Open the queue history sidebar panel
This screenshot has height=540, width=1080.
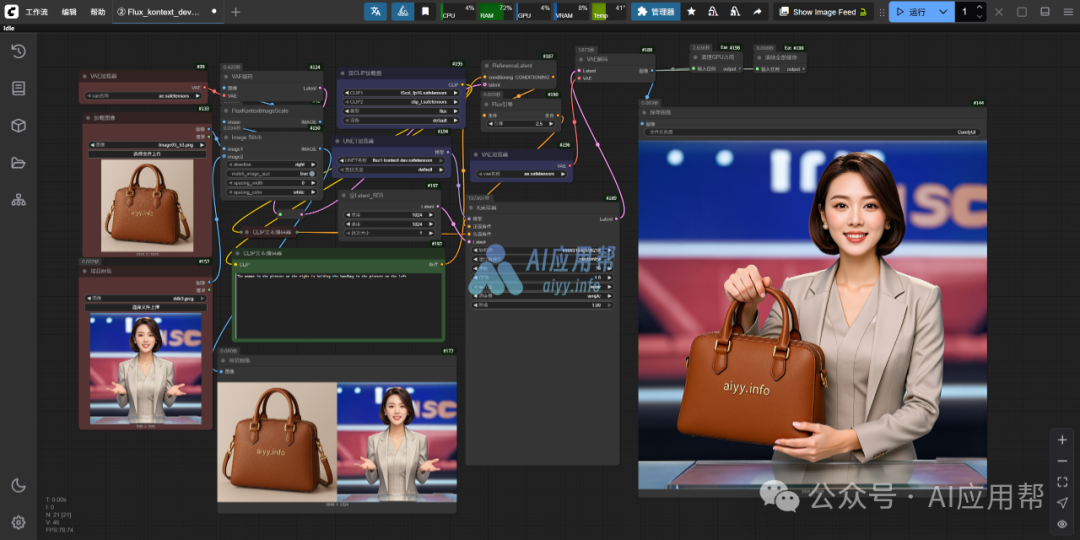pos(18,51)
